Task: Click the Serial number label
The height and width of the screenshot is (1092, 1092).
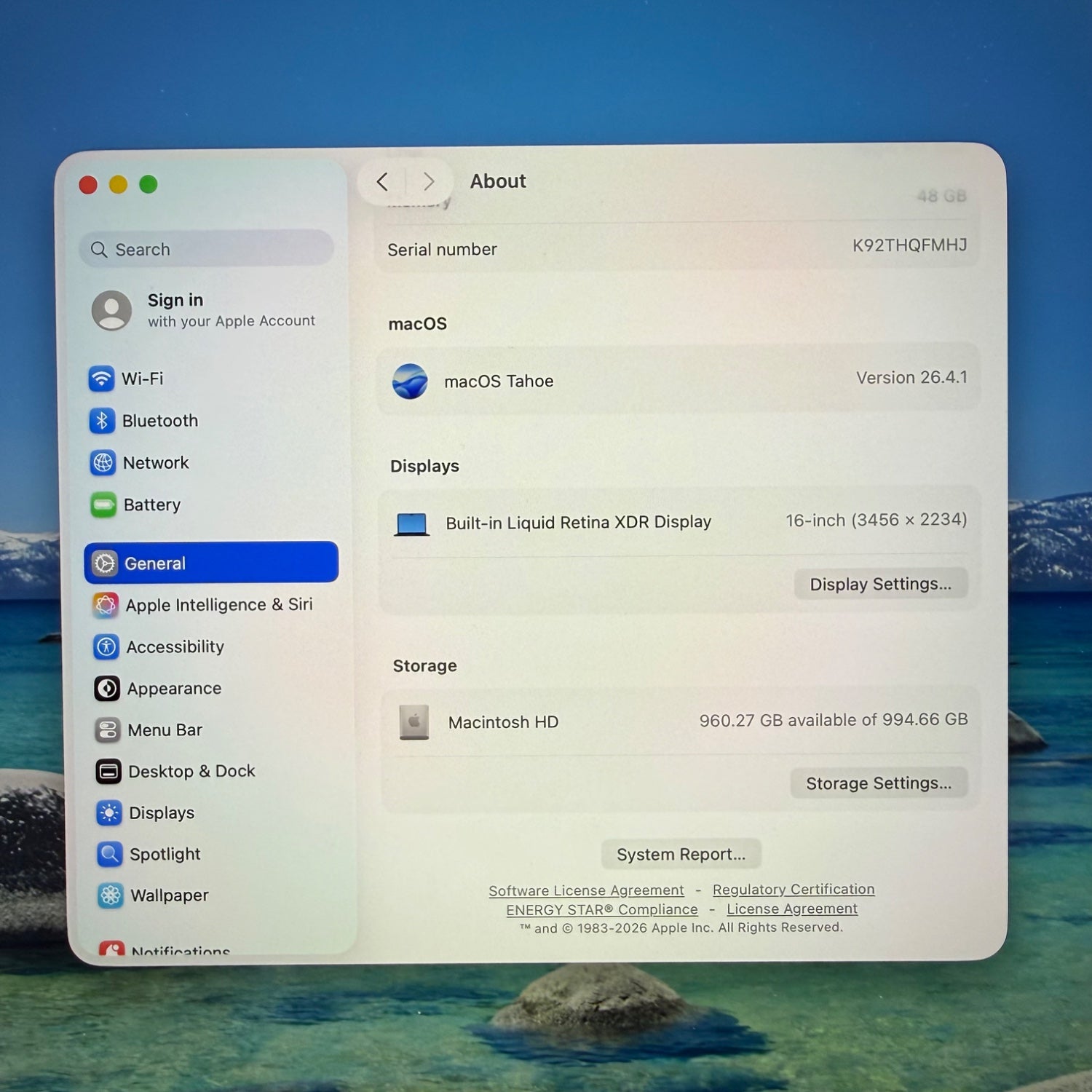Action: (442, 250)
